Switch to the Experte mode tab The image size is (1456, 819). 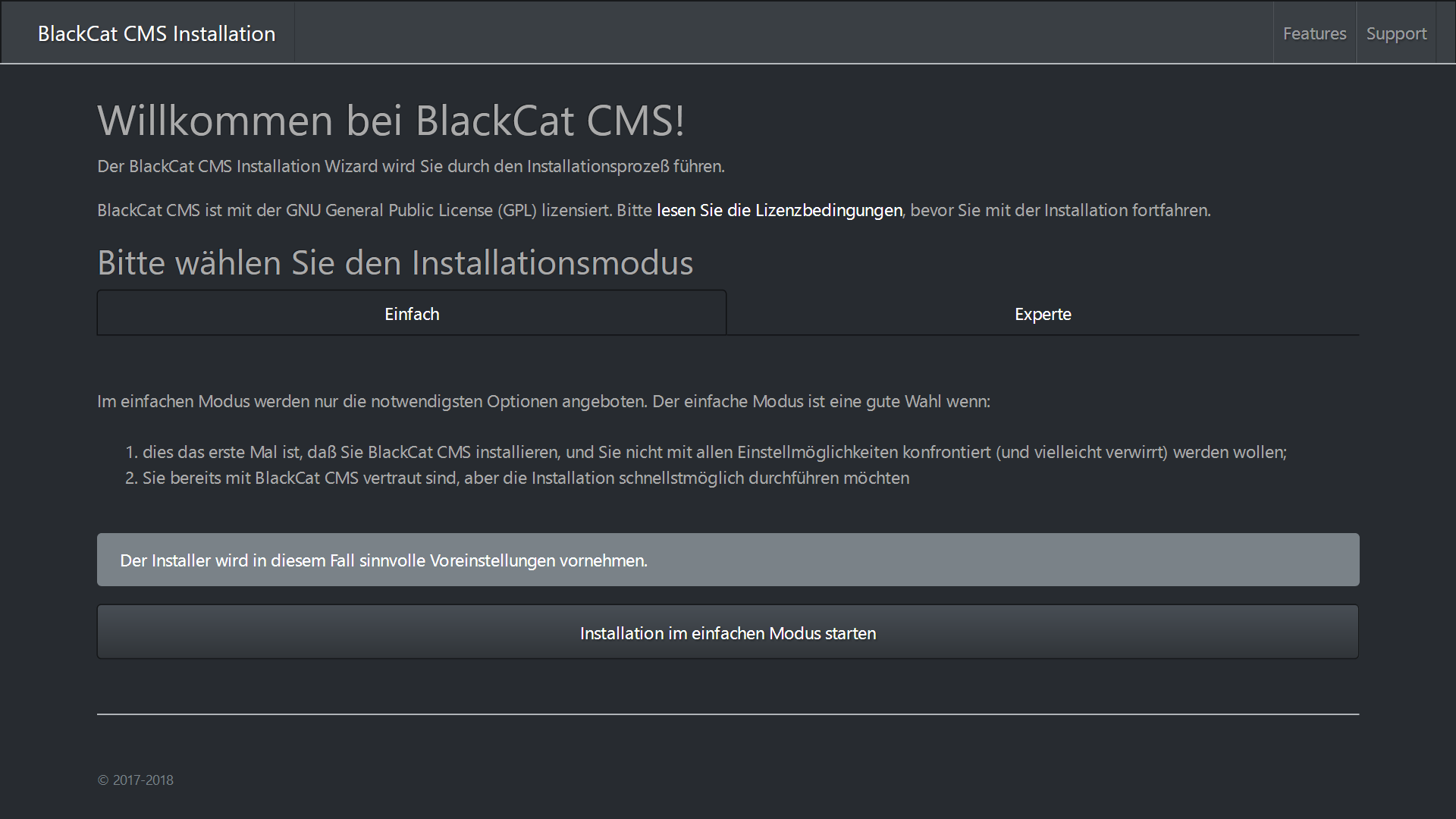(1043, 313)
